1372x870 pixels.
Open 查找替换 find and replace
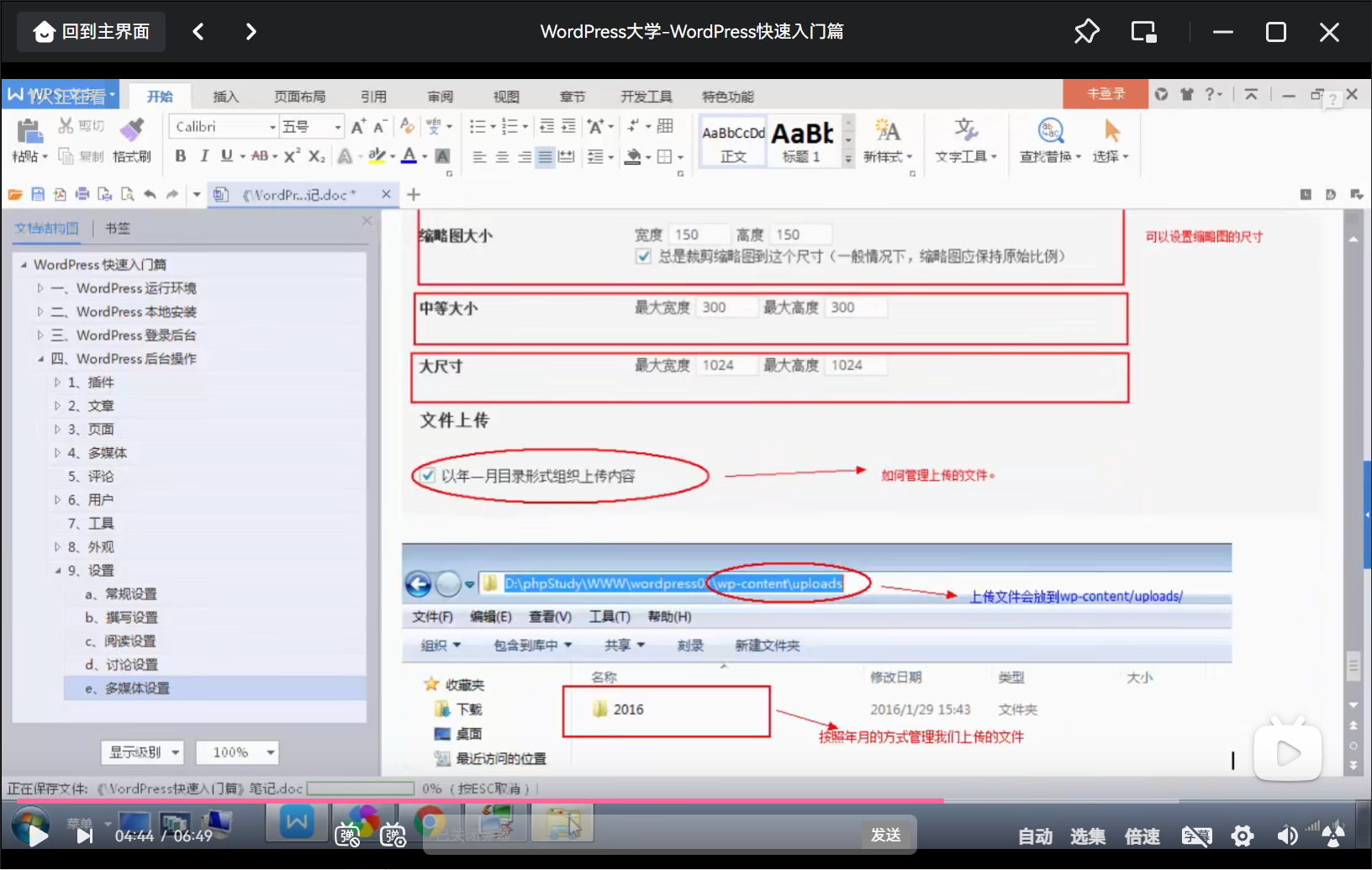tap(1050, 141)
